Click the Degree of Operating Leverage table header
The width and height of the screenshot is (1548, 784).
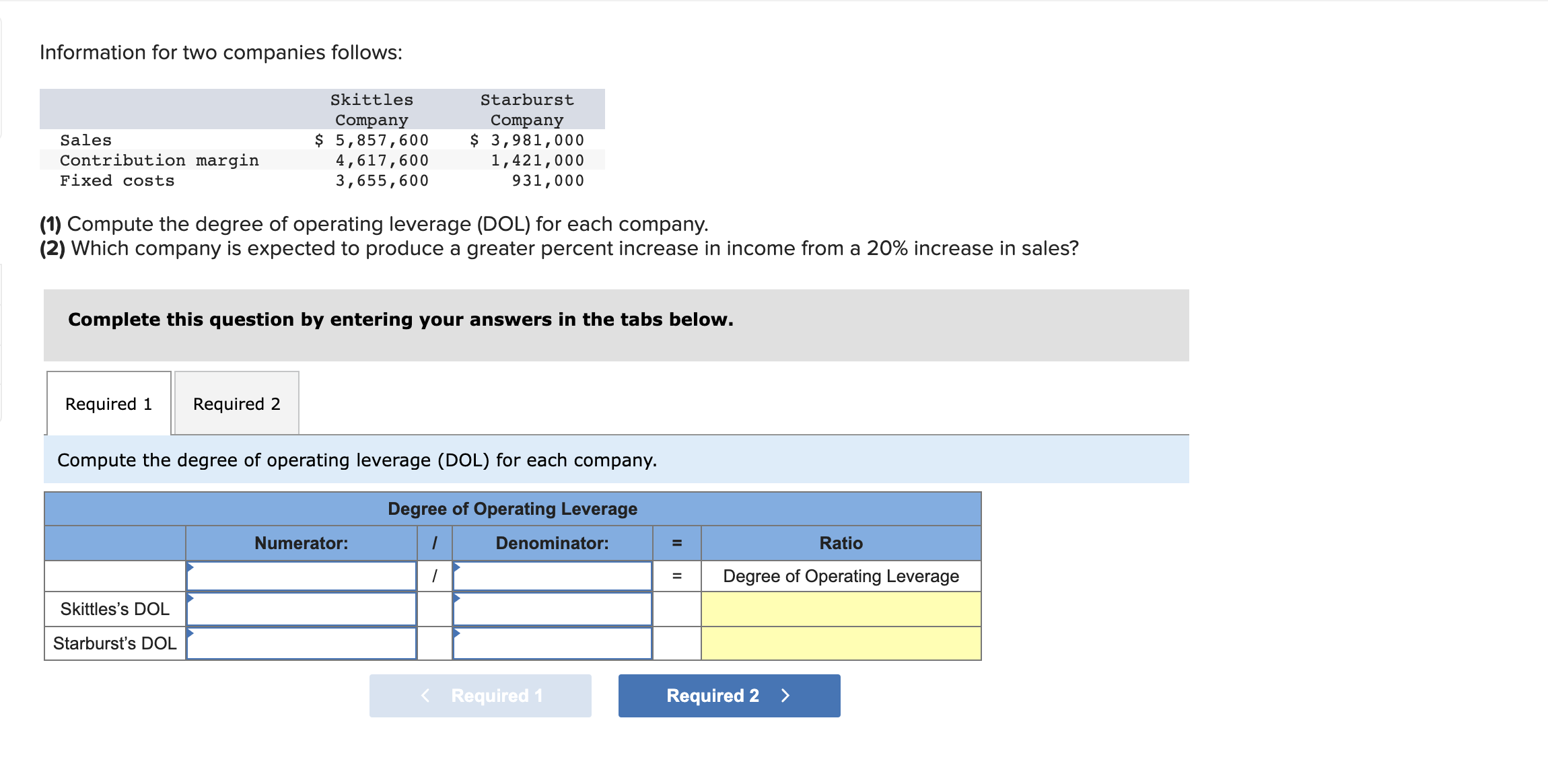[x=513, y=509]
